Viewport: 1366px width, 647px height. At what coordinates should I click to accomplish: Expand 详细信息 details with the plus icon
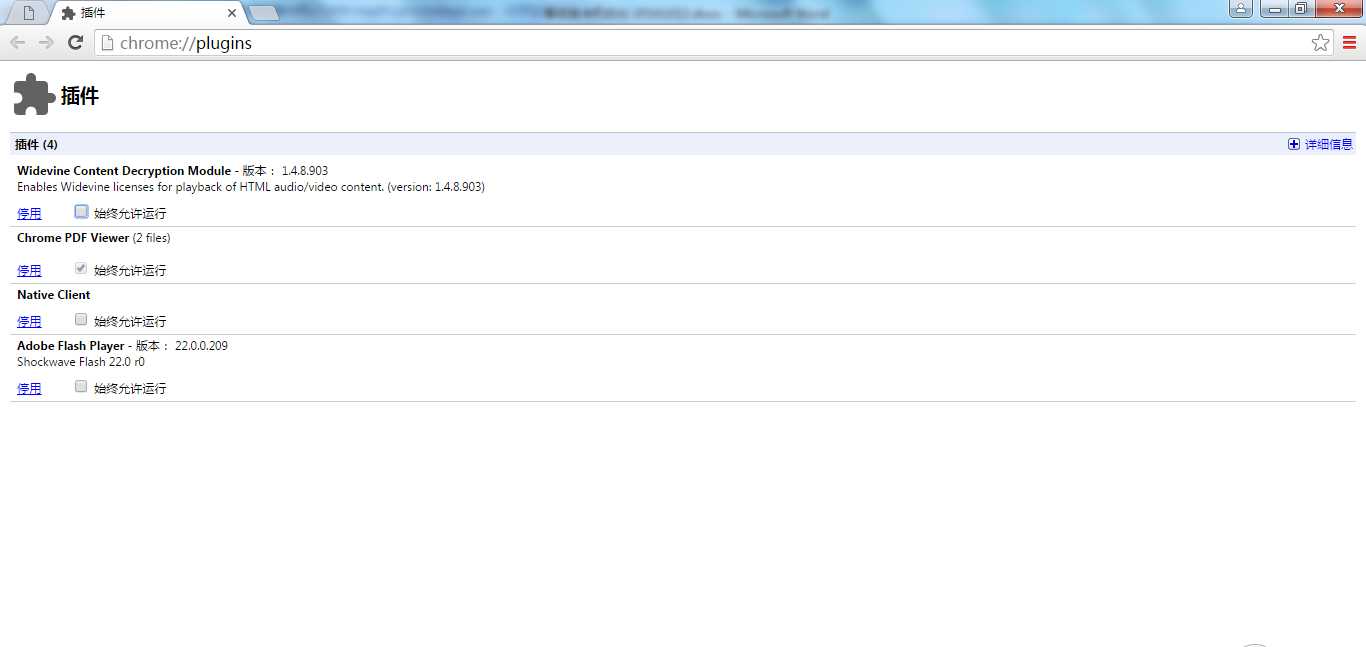coord(1294,144)
